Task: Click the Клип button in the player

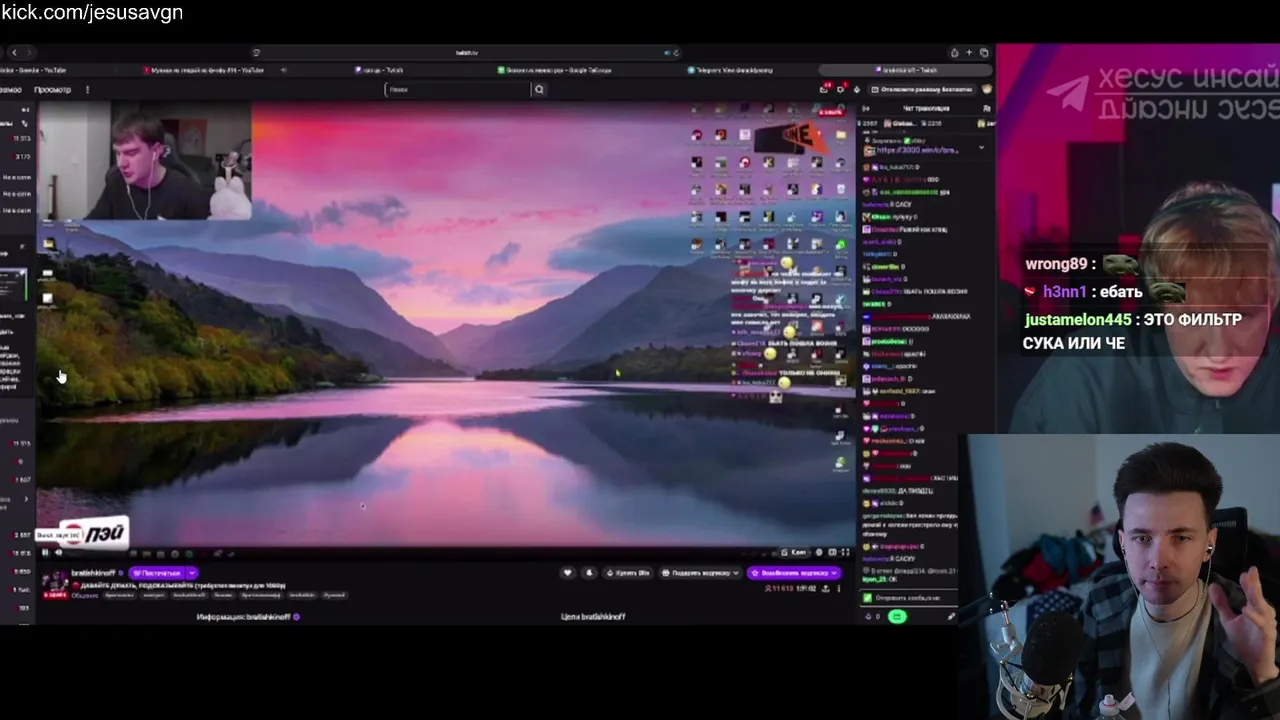Action: 795,552
